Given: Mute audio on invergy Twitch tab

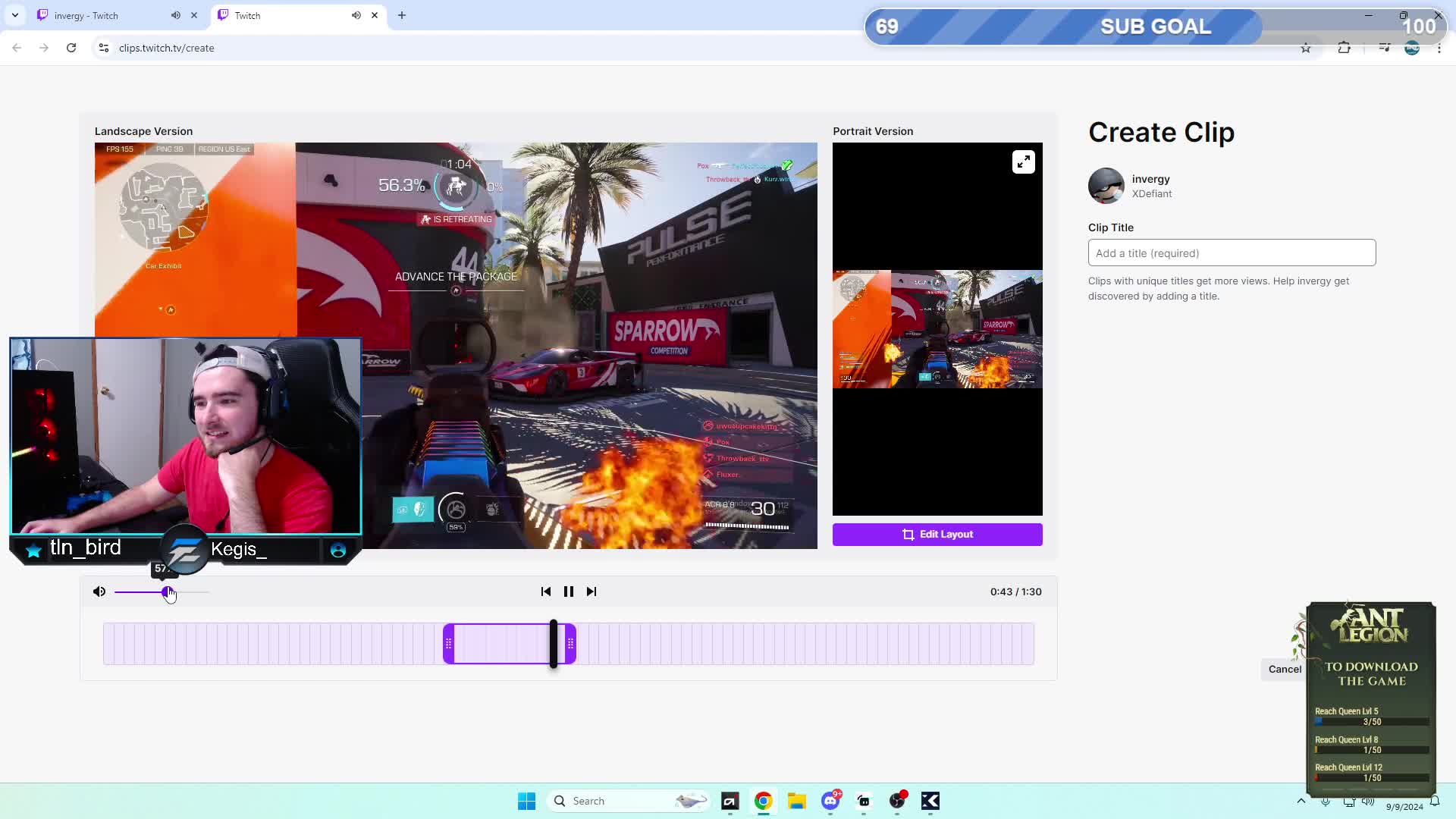Looking at the screenshot, I should (176, 15).
